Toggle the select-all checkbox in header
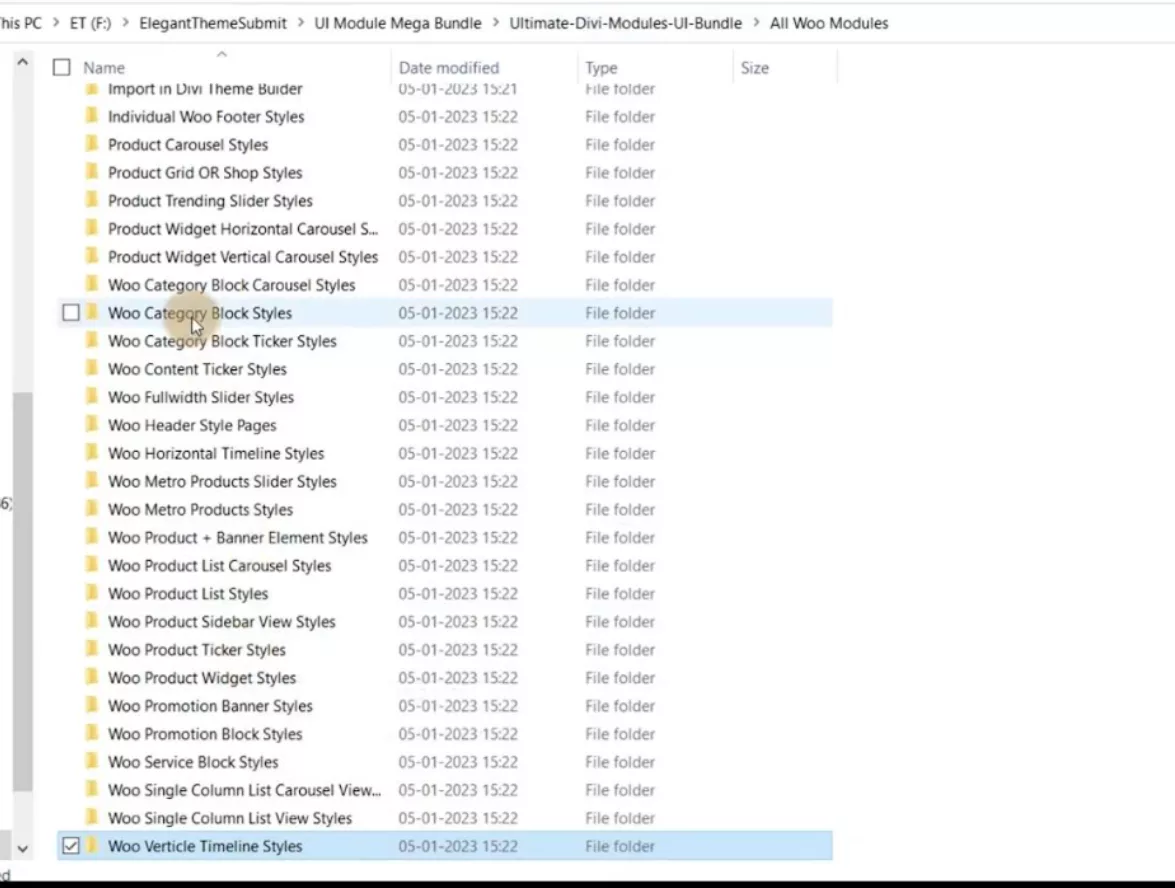The width and height of the screenshot is (1175, 888). tap(61, 67)
